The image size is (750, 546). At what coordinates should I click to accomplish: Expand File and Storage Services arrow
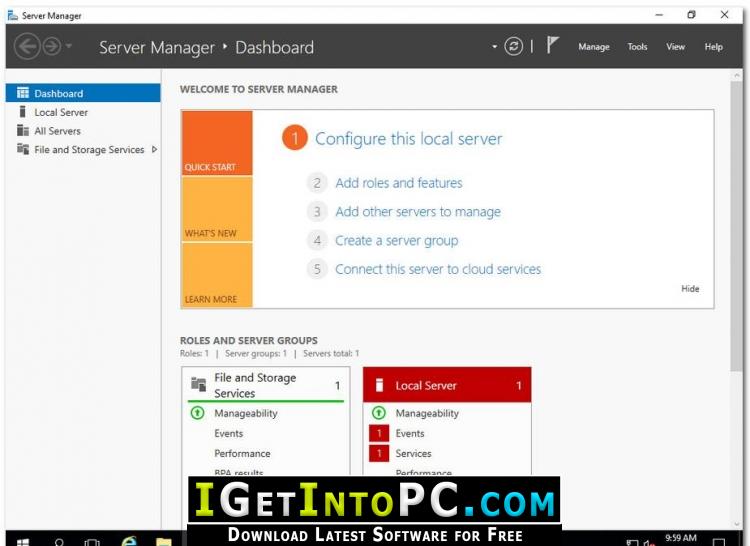pos(154,149)
